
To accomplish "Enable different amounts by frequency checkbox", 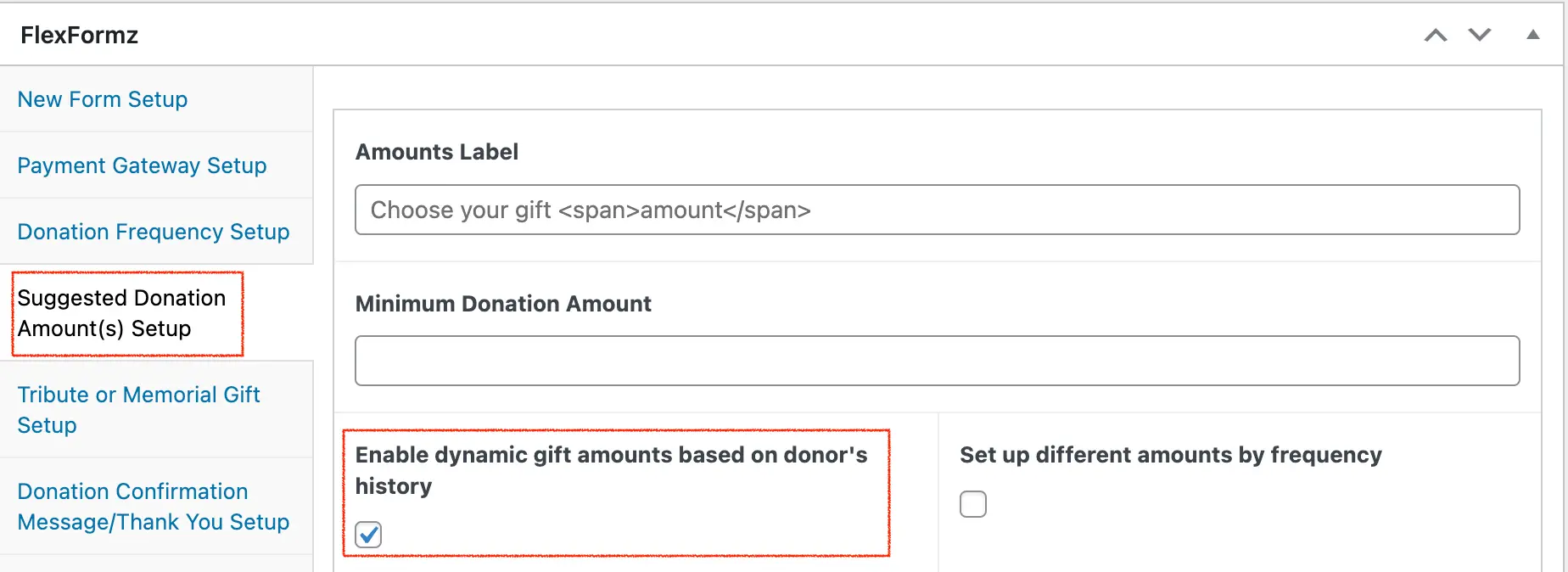I will tap(973, 504).
